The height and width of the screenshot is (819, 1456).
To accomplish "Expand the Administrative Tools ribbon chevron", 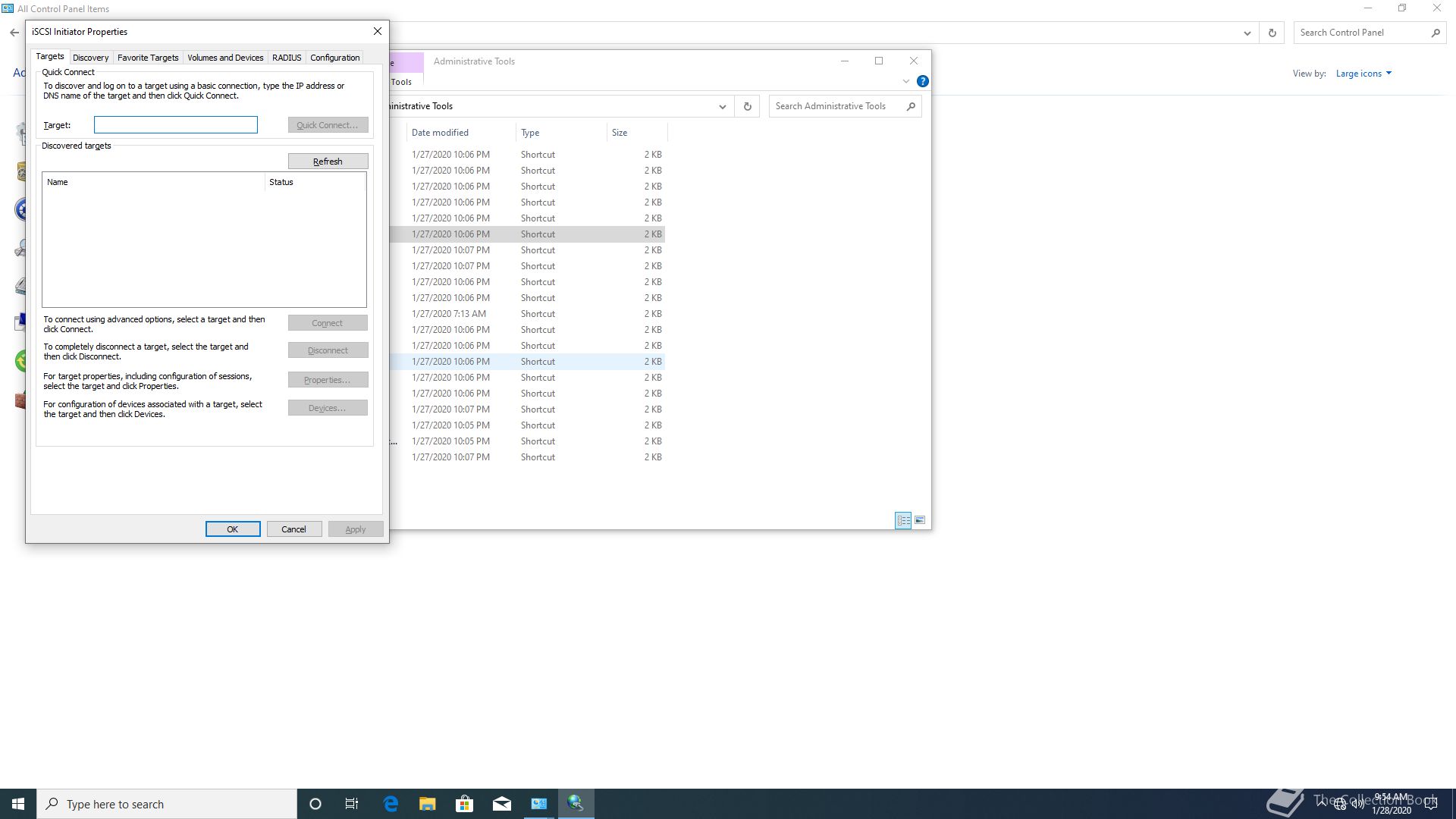I will pyautogui.click(x=905, y=81).
